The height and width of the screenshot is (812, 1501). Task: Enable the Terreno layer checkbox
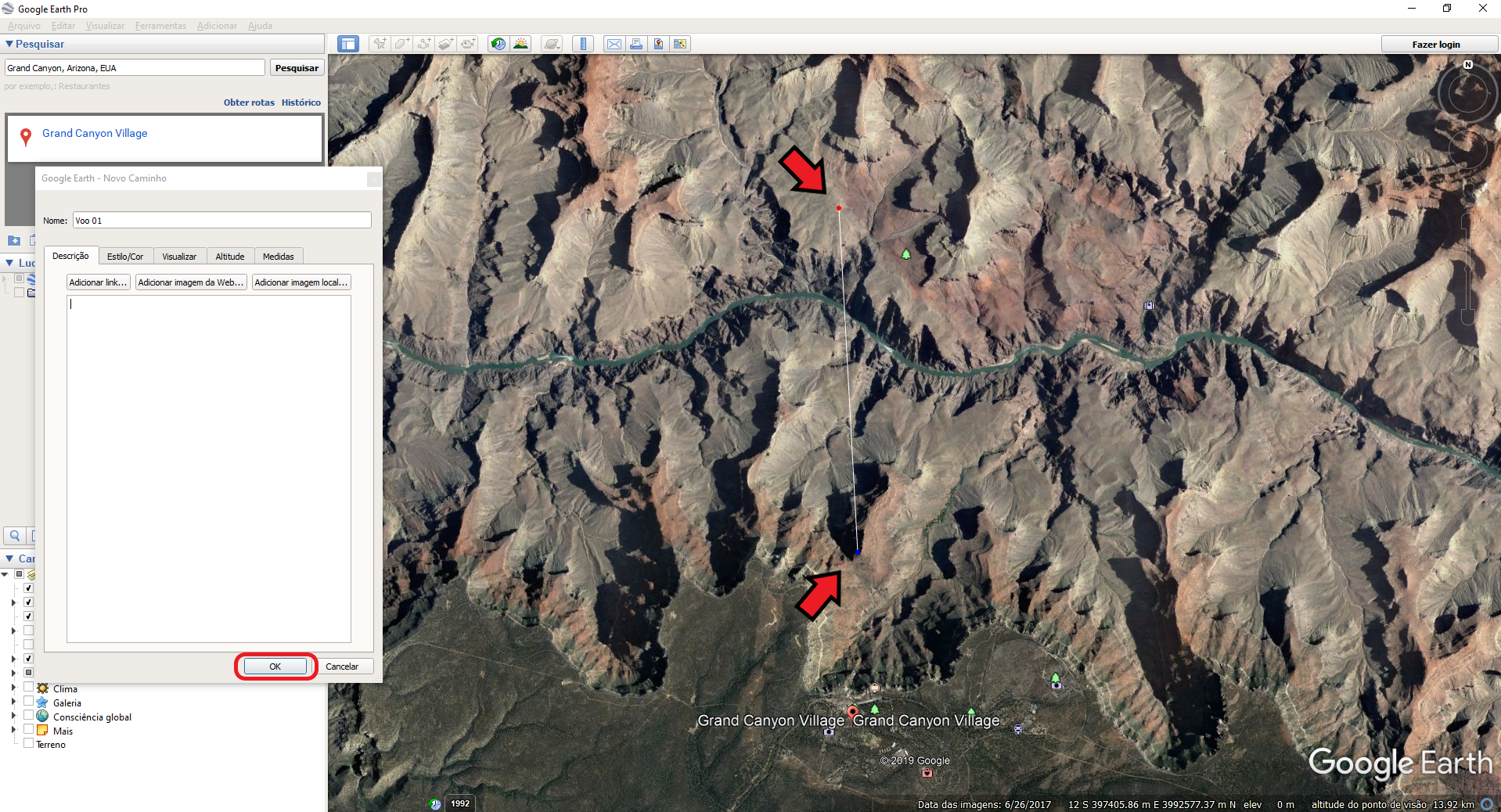point(28,743)
